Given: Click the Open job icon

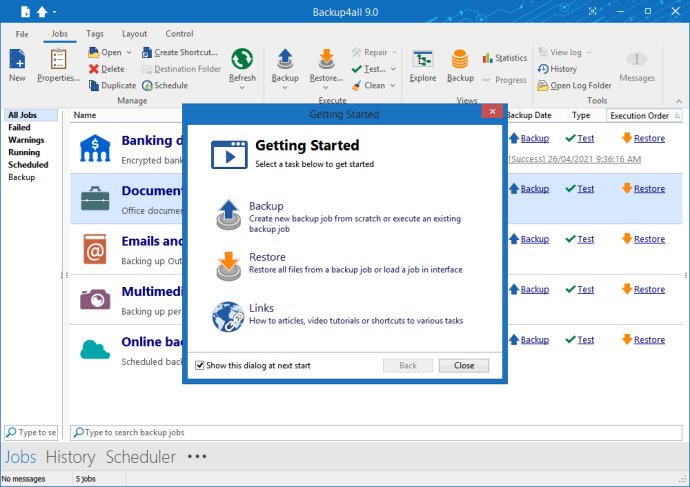Looking at the screenshot, I should [x=93, y=52].
